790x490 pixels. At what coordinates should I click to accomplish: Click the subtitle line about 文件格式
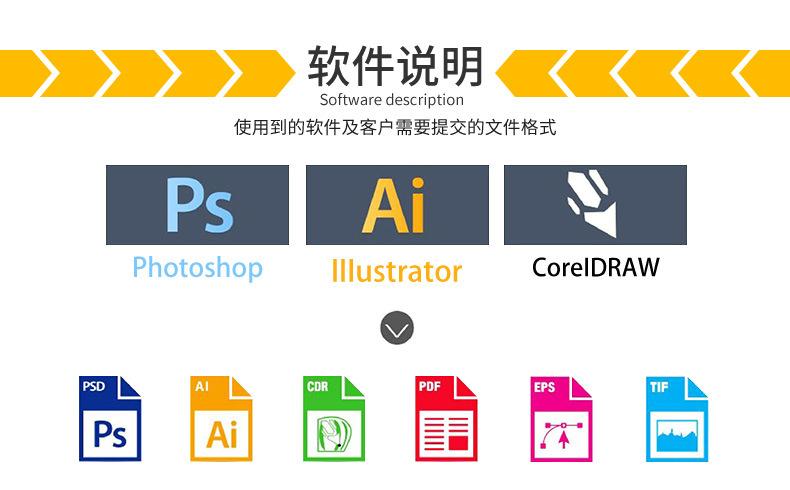pos(395,127)
